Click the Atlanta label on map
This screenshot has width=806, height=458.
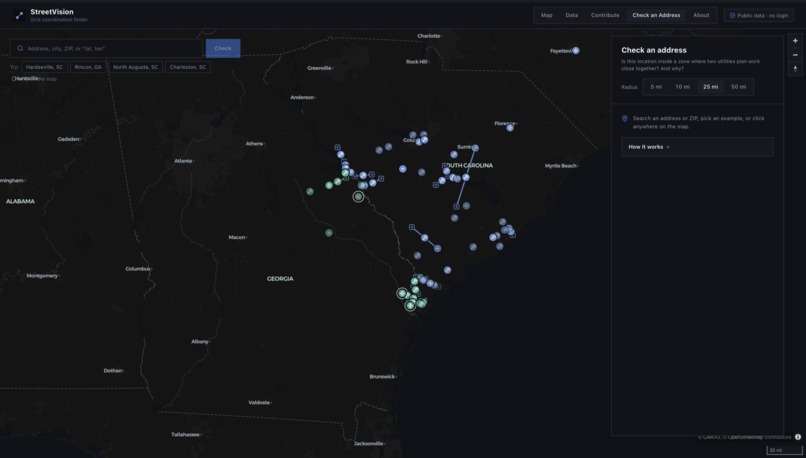point(183,161)
